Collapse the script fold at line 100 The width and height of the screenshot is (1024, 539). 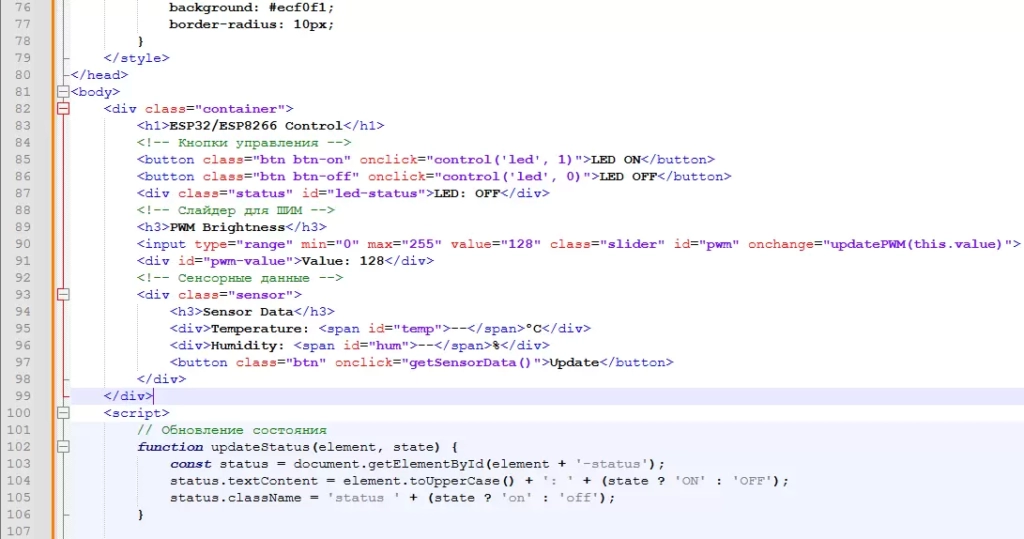click(63, 414)
